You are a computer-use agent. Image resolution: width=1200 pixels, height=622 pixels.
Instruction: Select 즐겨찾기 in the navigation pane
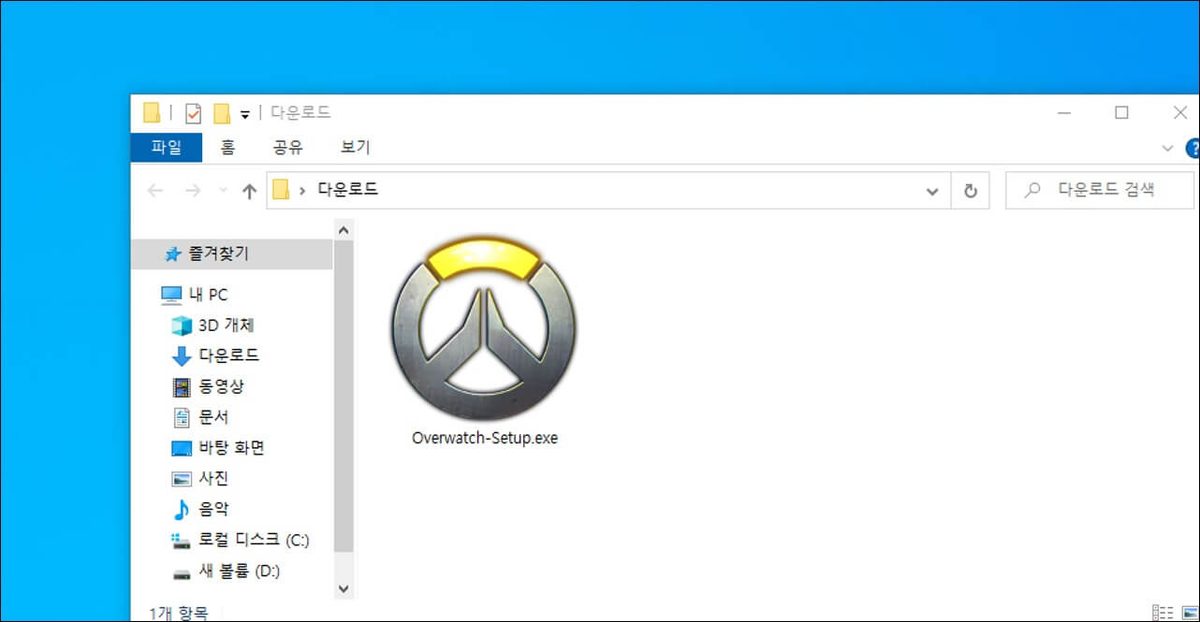tap(233, 254)
